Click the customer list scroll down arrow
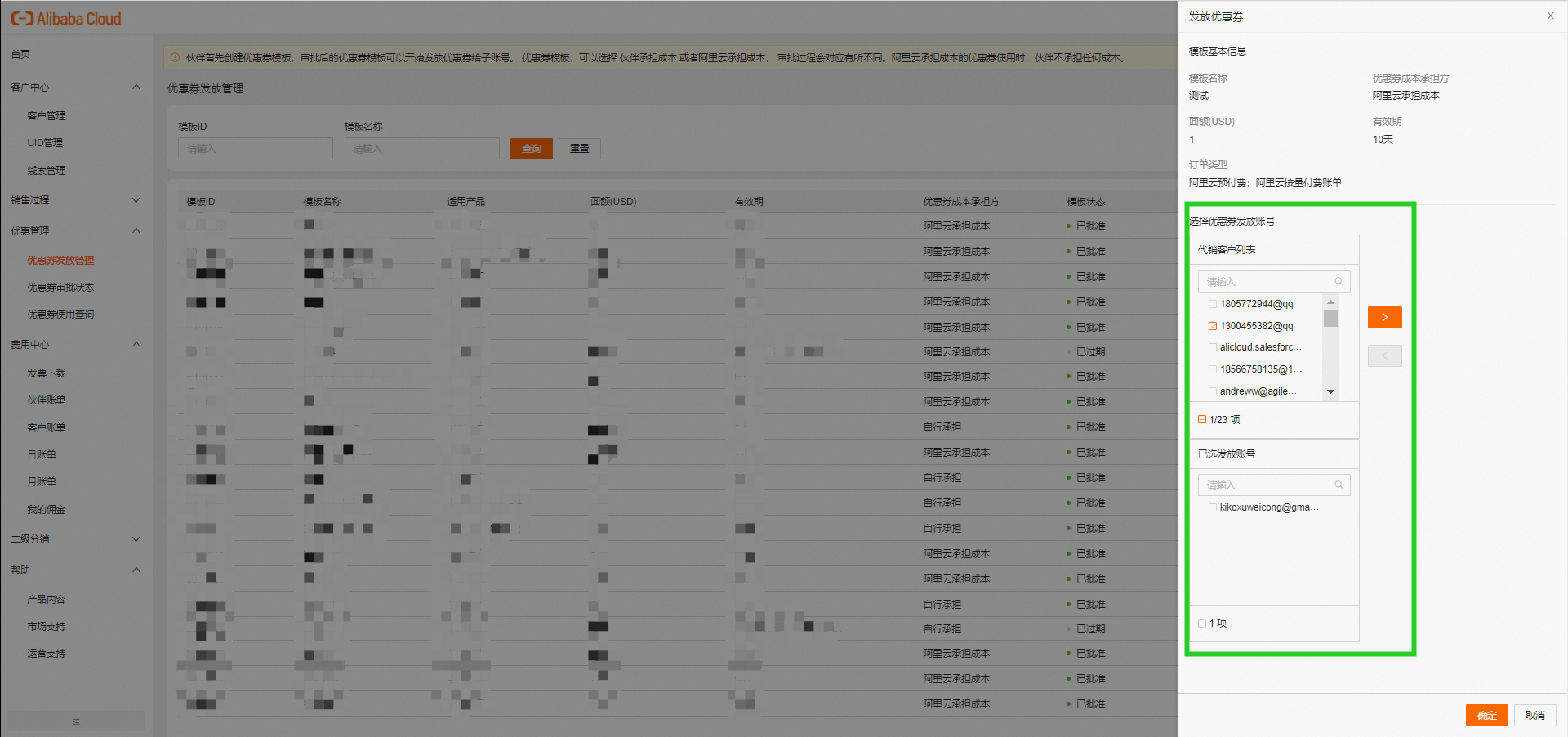The width and height of the screenshot is (1568, 737). 1330,392
